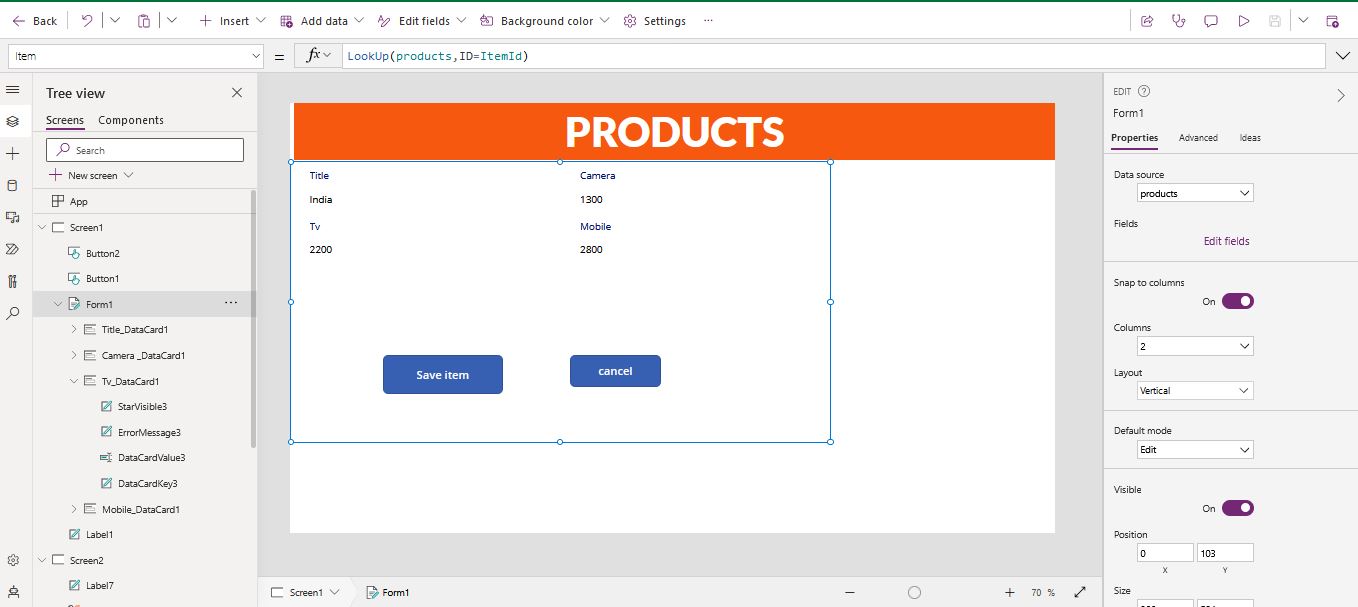
Task: Open the Insert pane from left rail
Action: pyautogui.click(x=14, y=153)
